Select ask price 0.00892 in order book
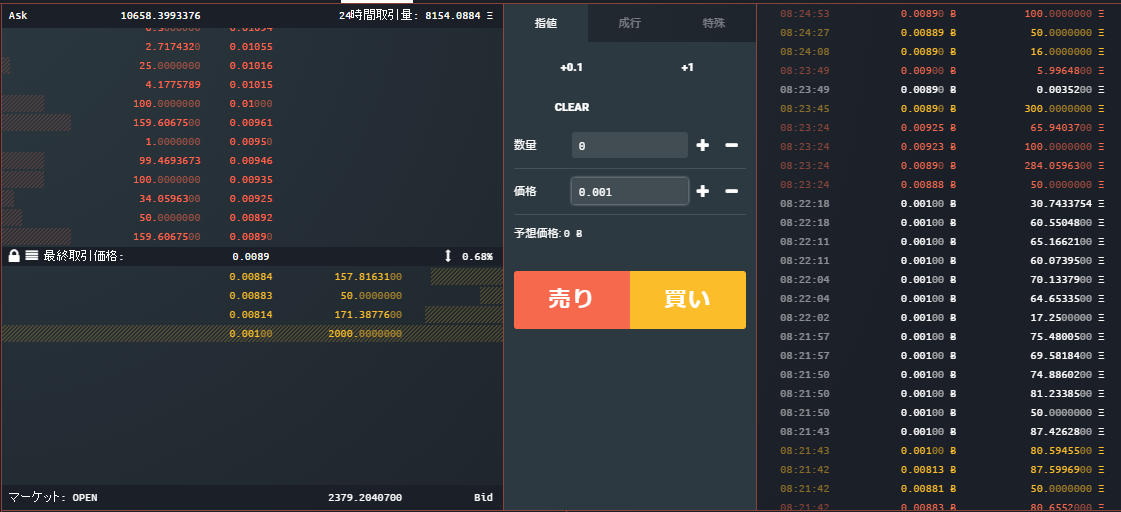 pos(251,217)
